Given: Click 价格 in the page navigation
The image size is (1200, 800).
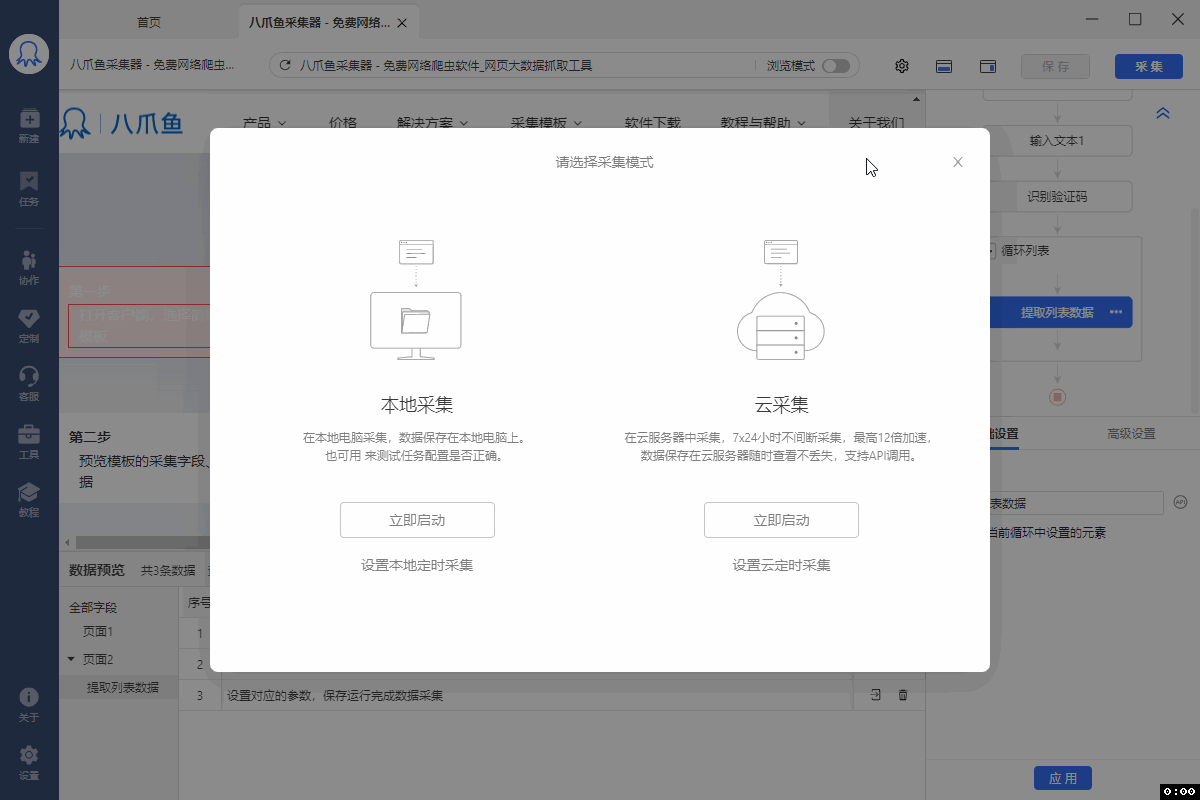Looking at the screenshot, I should click(x=342, y=123).
